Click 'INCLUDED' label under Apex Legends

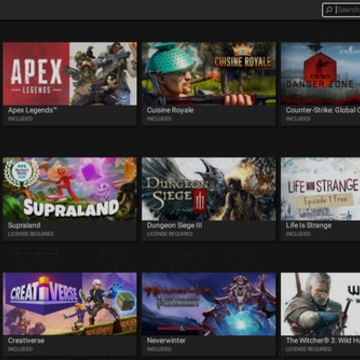[x=20, y=119]
